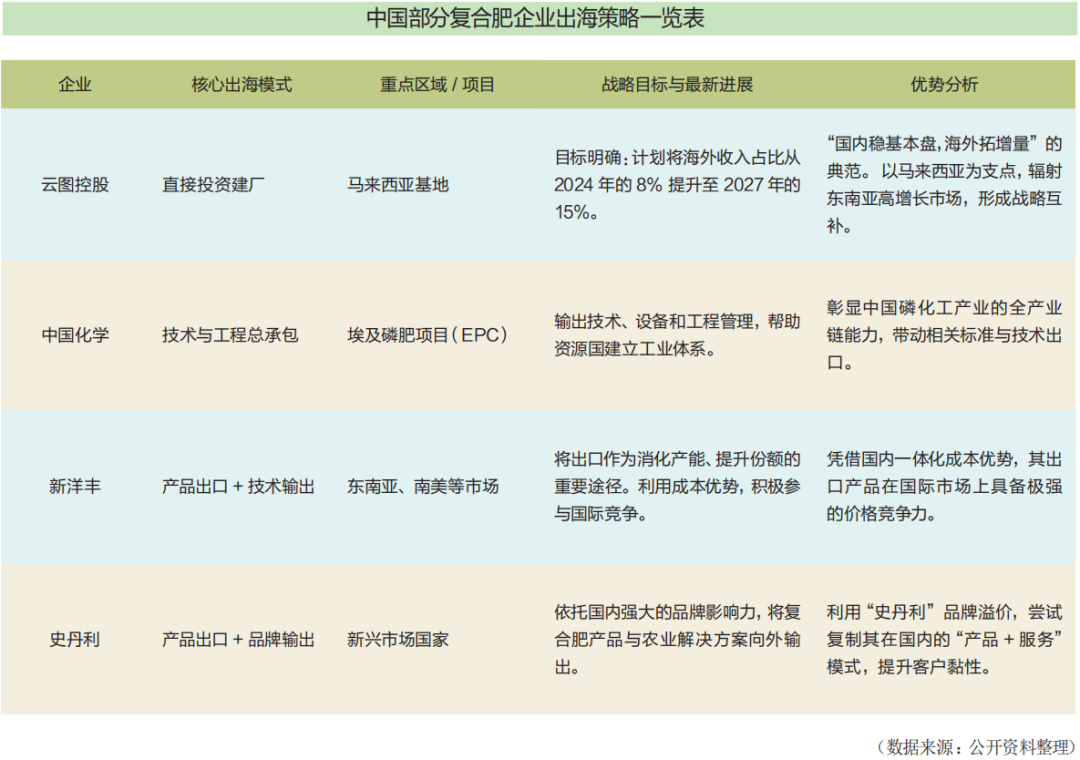Select the column header 优势分析
This screenshot has height=760, width=1080.
click(944, 85)
